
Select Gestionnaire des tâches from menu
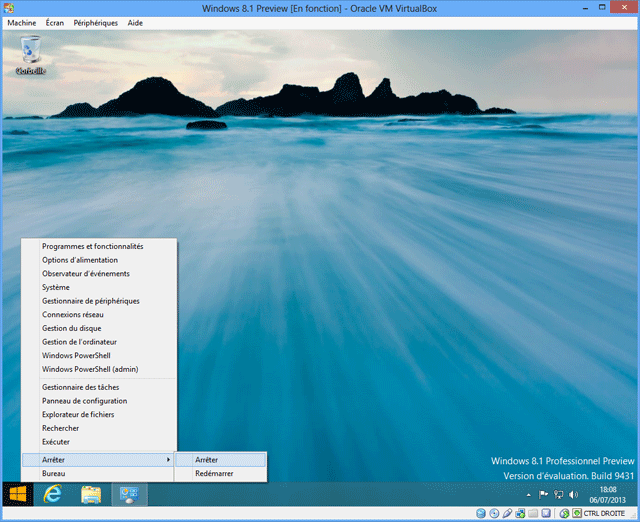79,387
